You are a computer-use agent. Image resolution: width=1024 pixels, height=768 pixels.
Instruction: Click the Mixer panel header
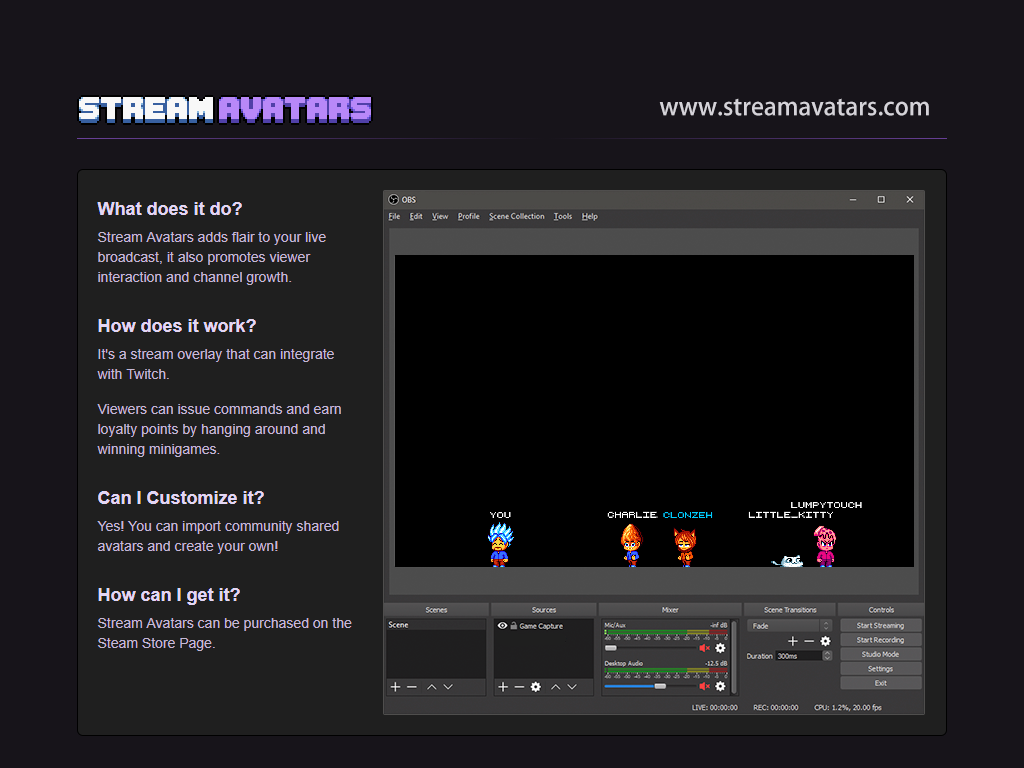click(x=670, y=610)
